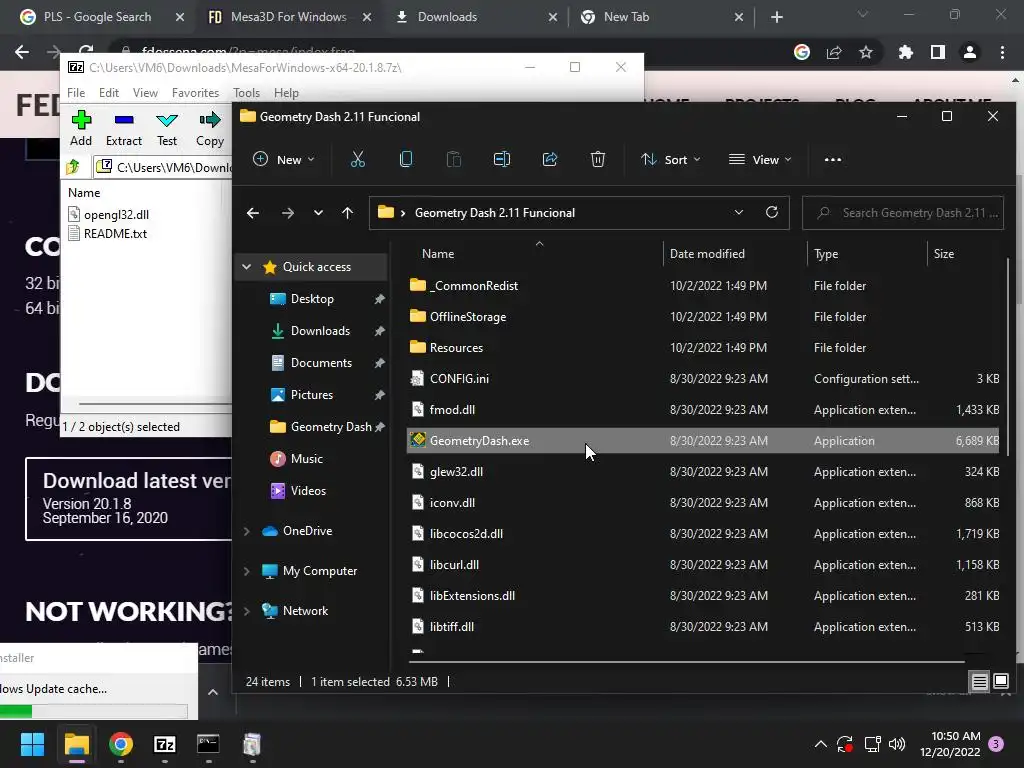Switch to Downloads Chrome tab
1024x768 pixels.
475,17
